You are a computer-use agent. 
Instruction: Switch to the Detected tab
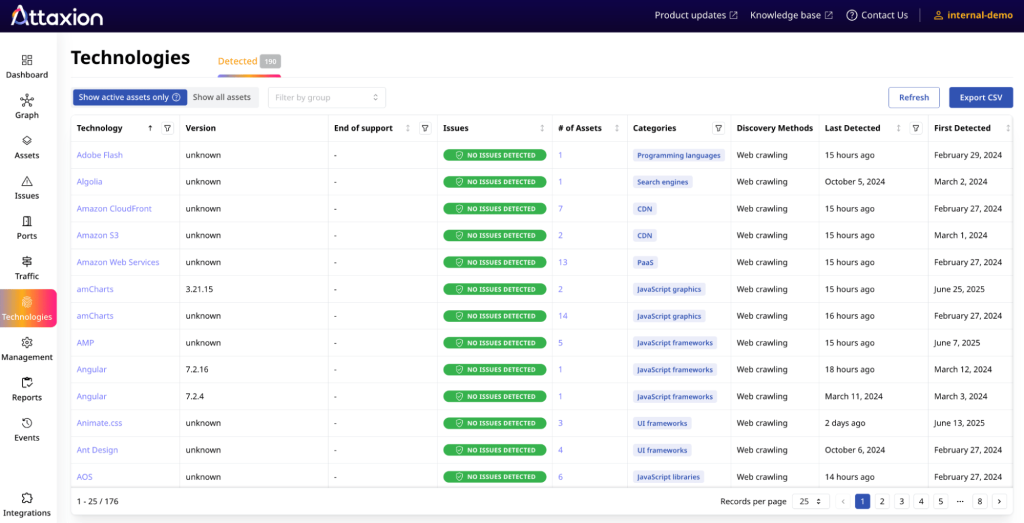pos(249,61)
